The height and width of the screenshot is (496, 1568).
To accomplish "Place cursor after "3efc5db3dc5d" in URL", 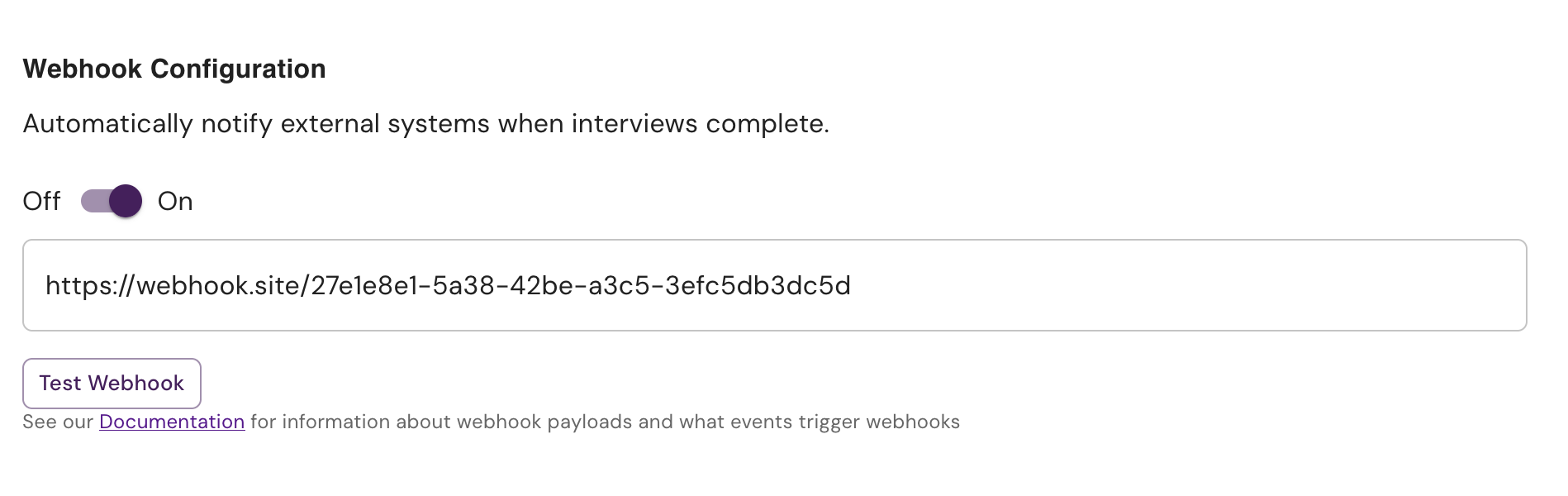I will (852, 286).
